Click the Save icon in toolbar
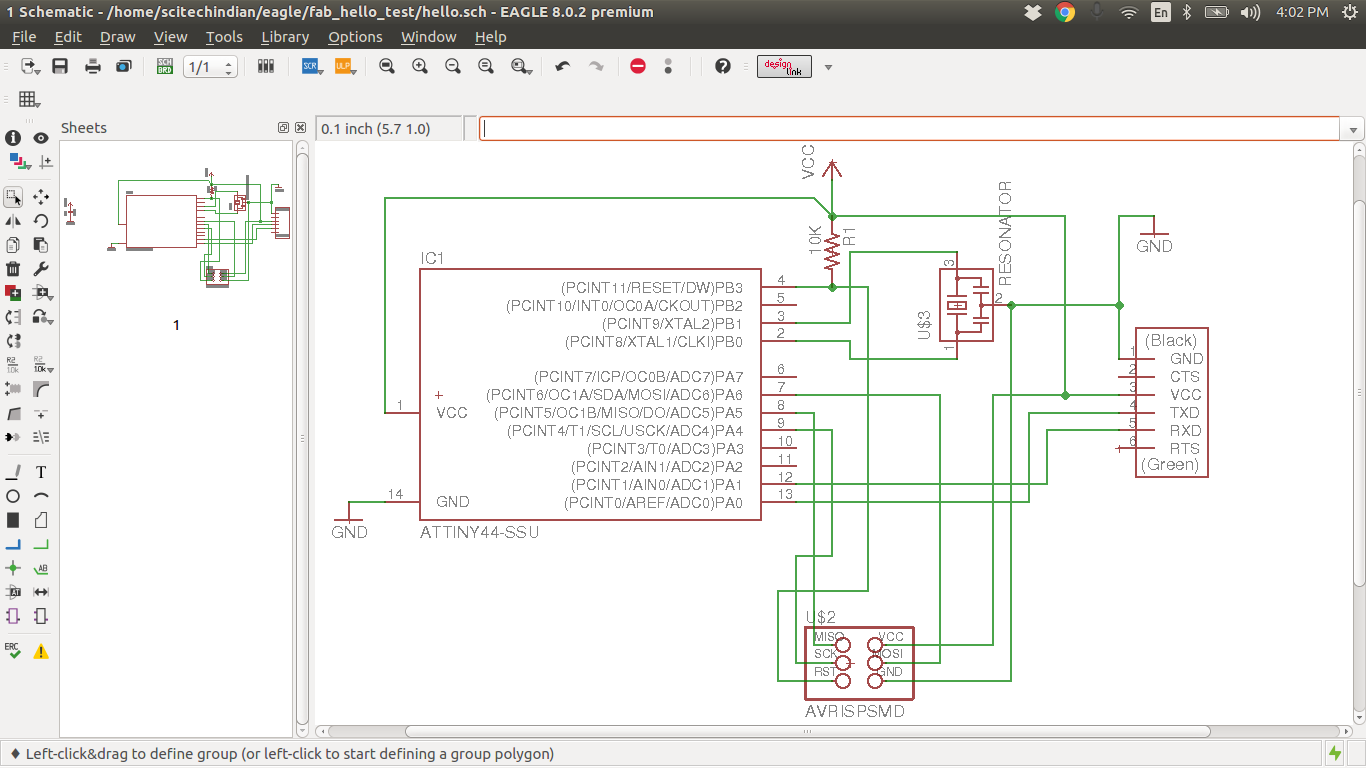The image size is (1366, 768). [x=60, y=66]
